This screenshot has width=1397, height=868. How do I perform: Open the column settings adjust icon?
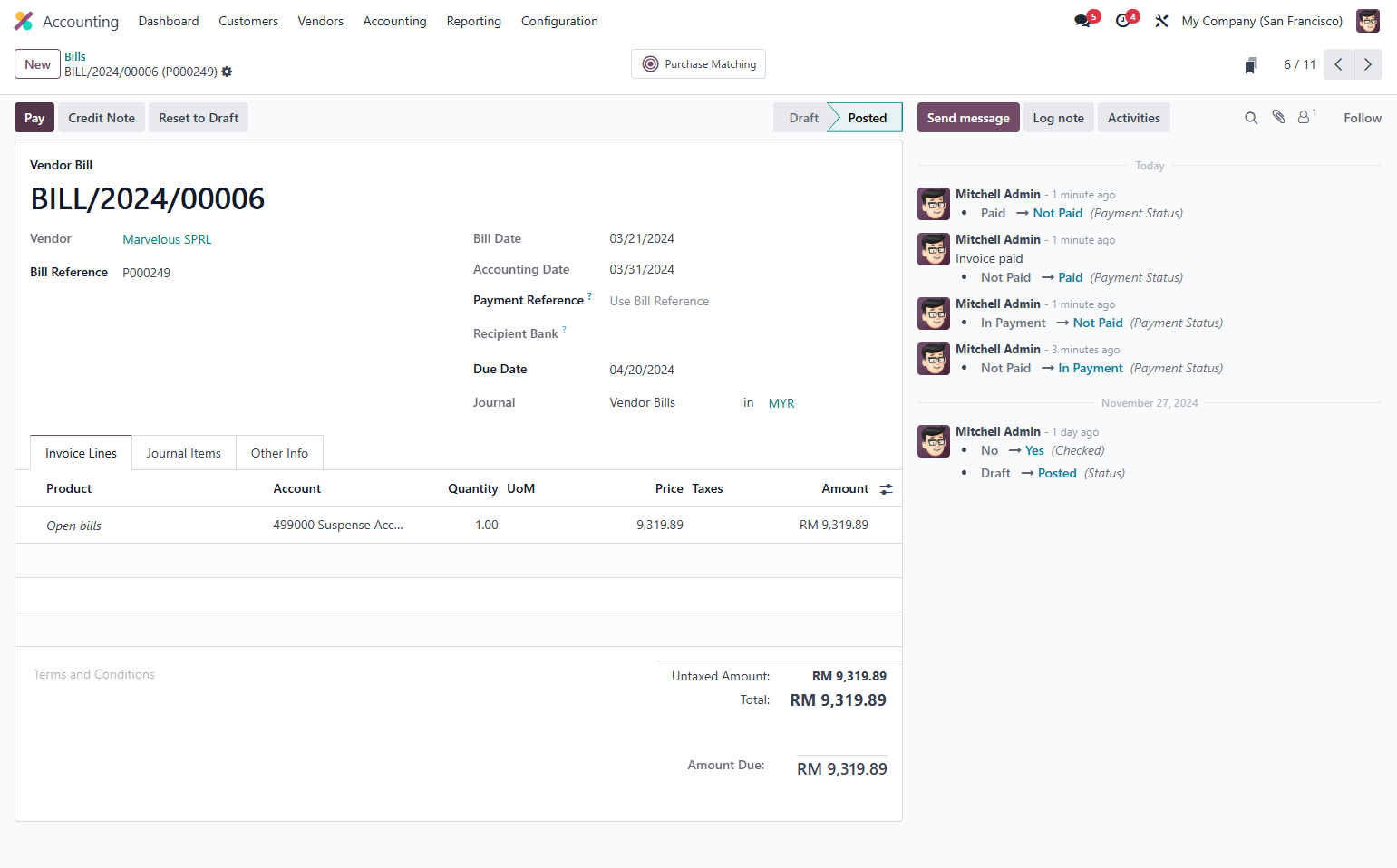(x=887, y=489)
